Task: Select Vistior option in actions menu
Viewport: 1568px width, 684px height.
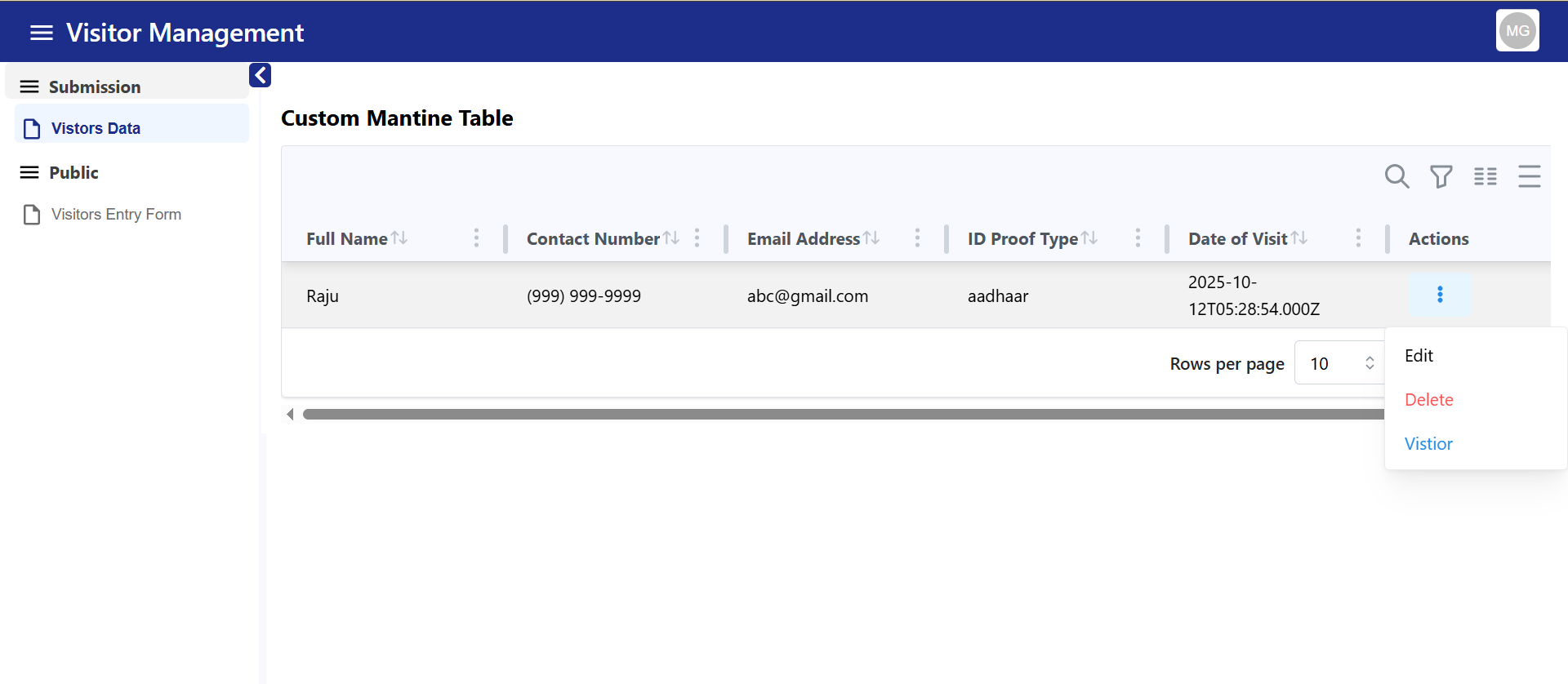Action: [x=1428, y=444]
